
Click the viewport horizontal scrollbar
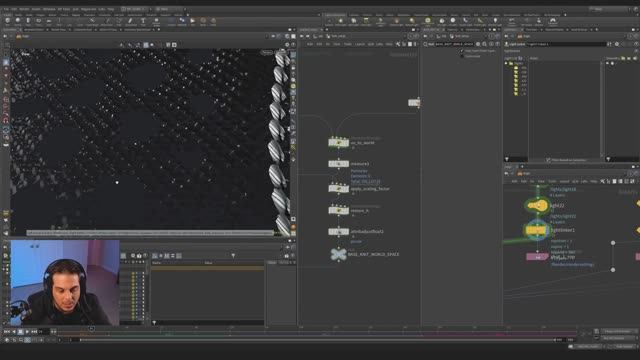pyautogui.click(x=150, y=233)
